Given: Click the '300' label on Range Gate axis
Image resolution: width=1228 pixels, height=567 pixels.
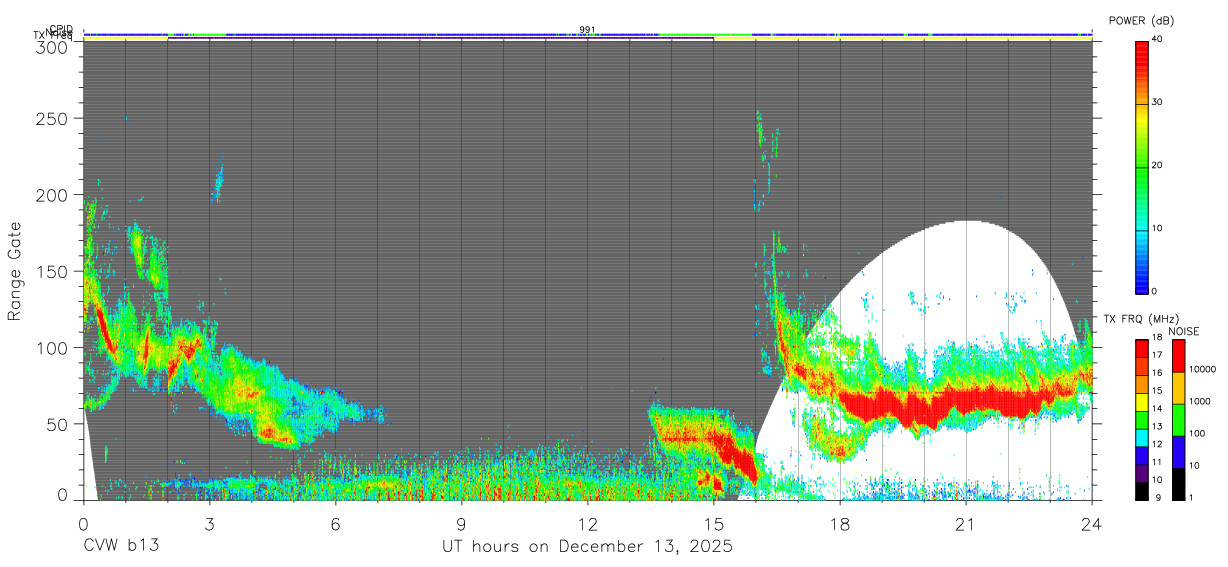Looking at the screenshot, I should 53,46.
